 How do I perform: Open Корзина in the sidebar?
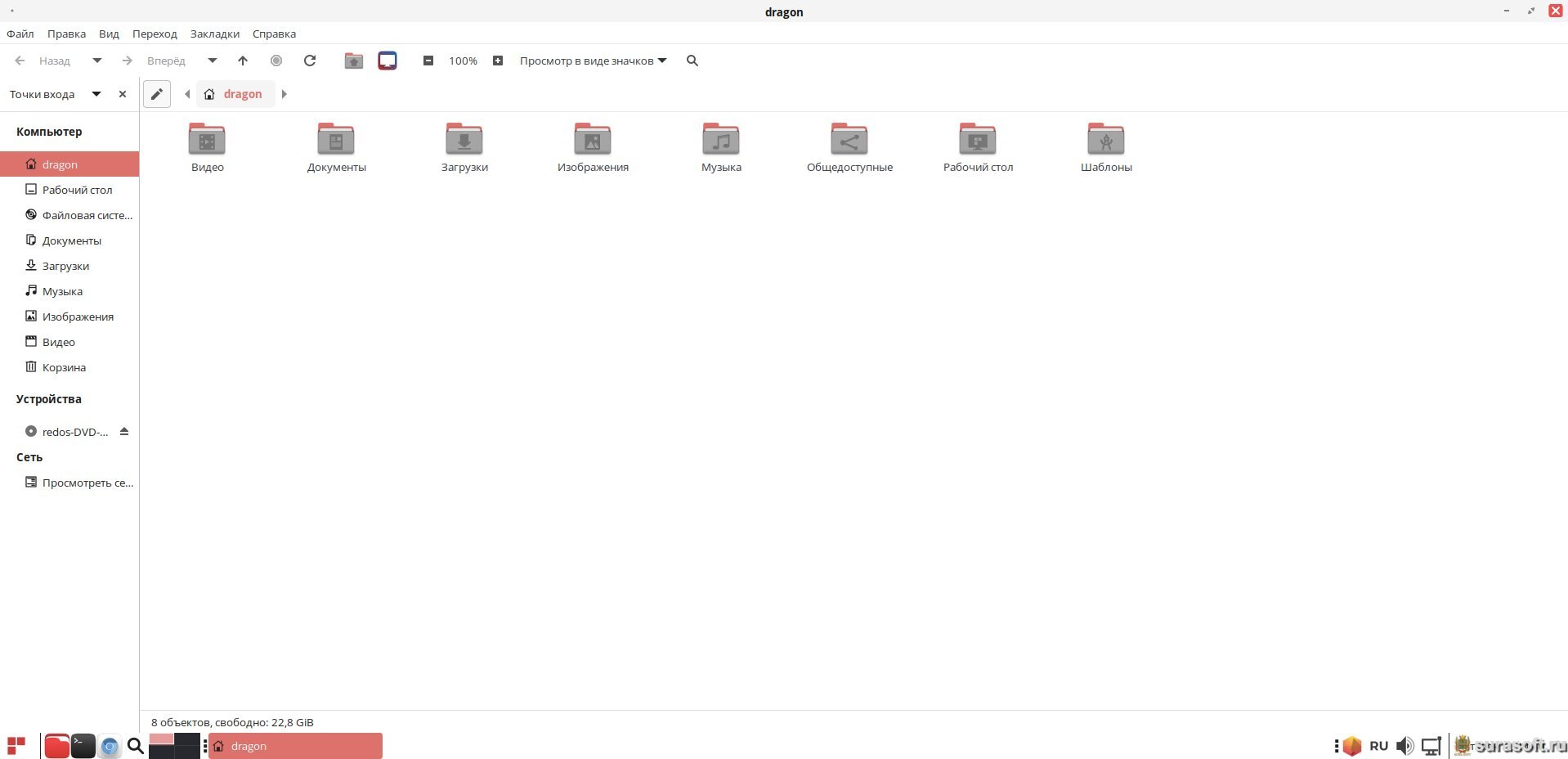click(69, 367)
